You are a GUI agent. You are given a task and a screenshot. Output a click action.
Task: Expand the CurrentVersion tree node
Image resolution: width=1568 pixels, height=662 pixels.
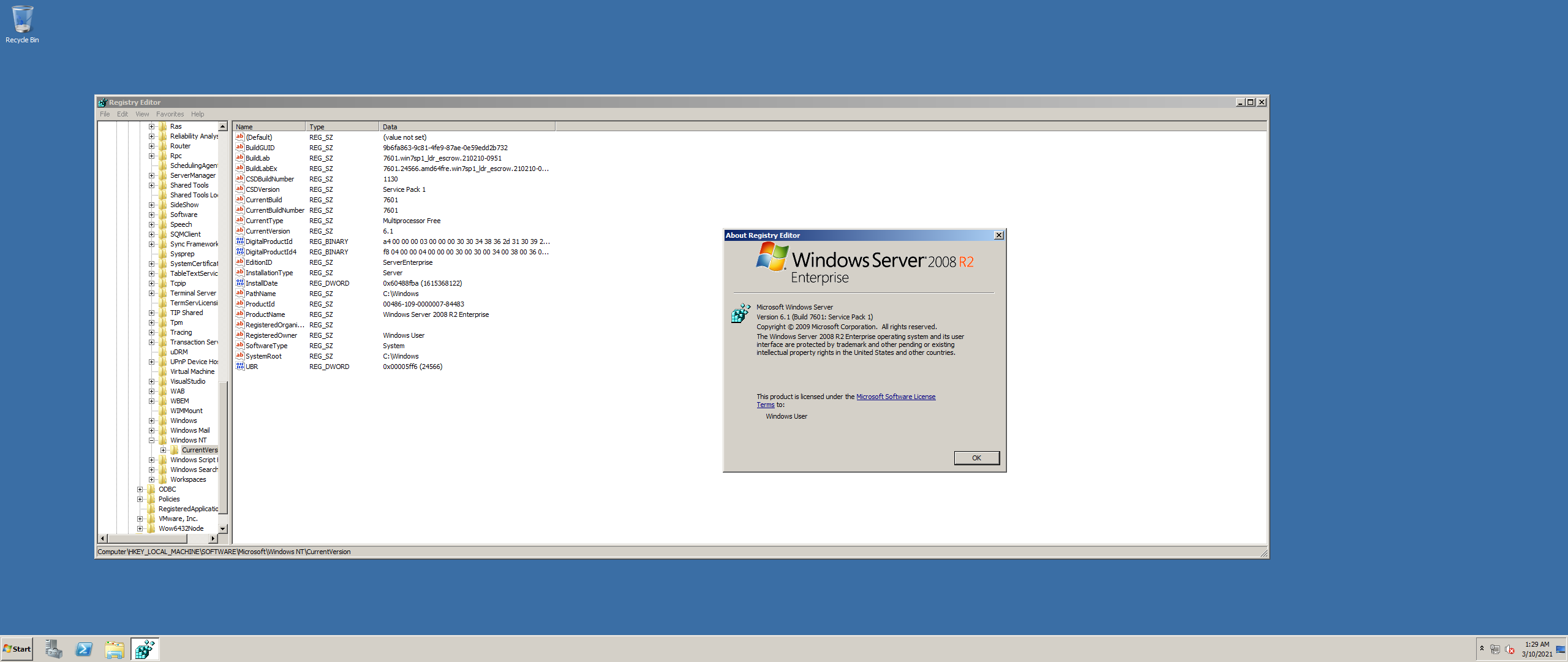tap(163, 450)
